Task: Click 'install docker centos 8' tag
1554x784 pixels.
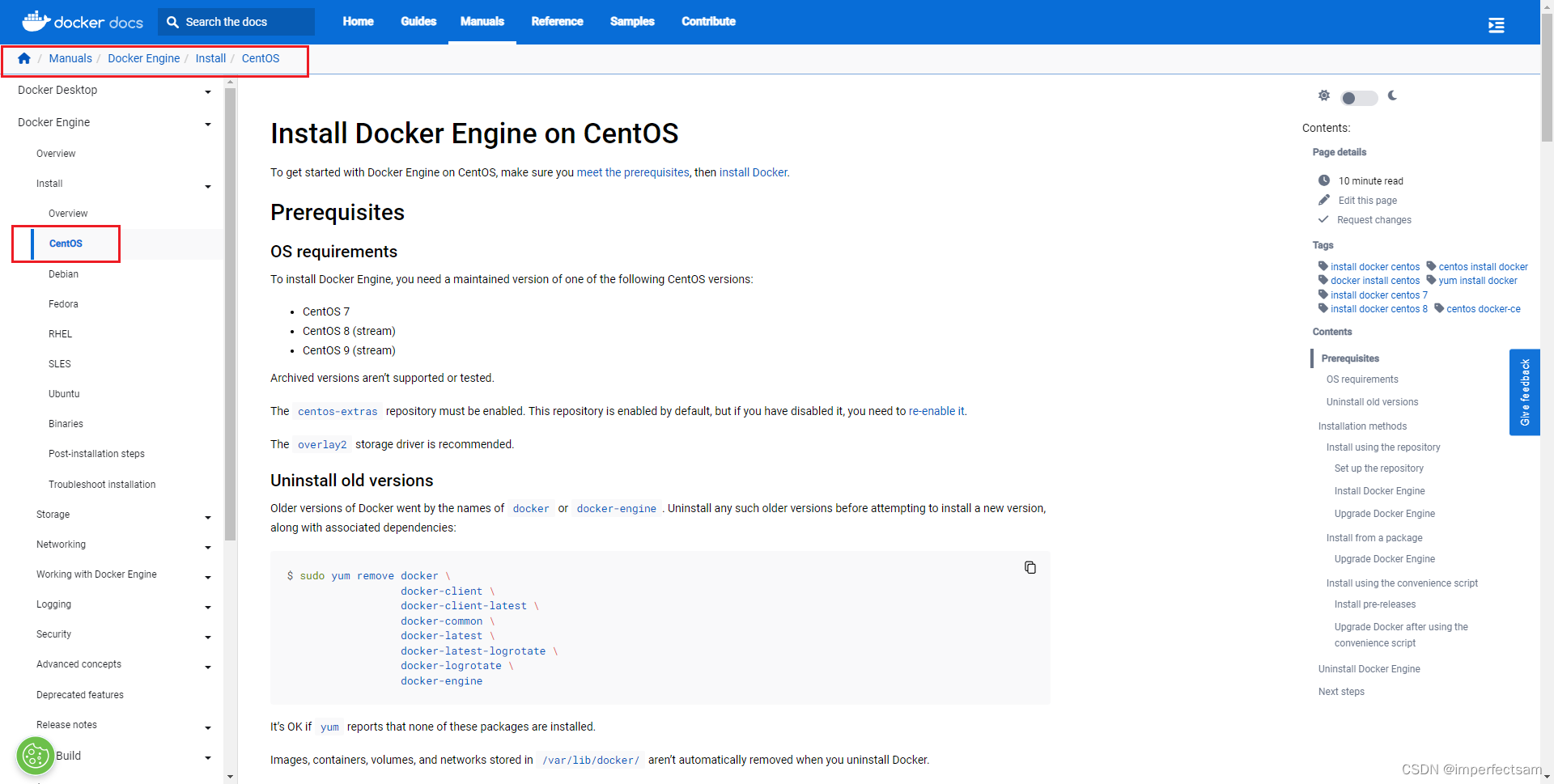Action: point(1379,309)
